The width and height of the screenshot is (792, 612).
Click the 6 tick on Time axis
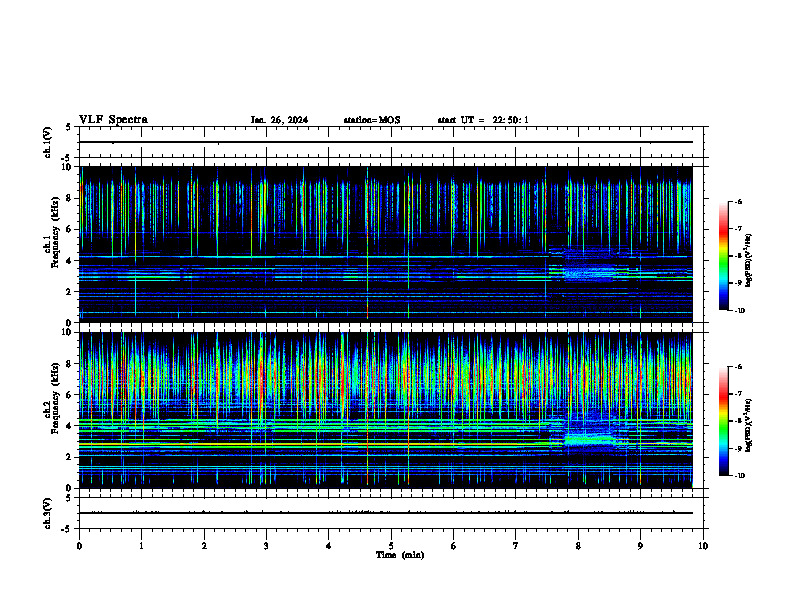(454, 546)
